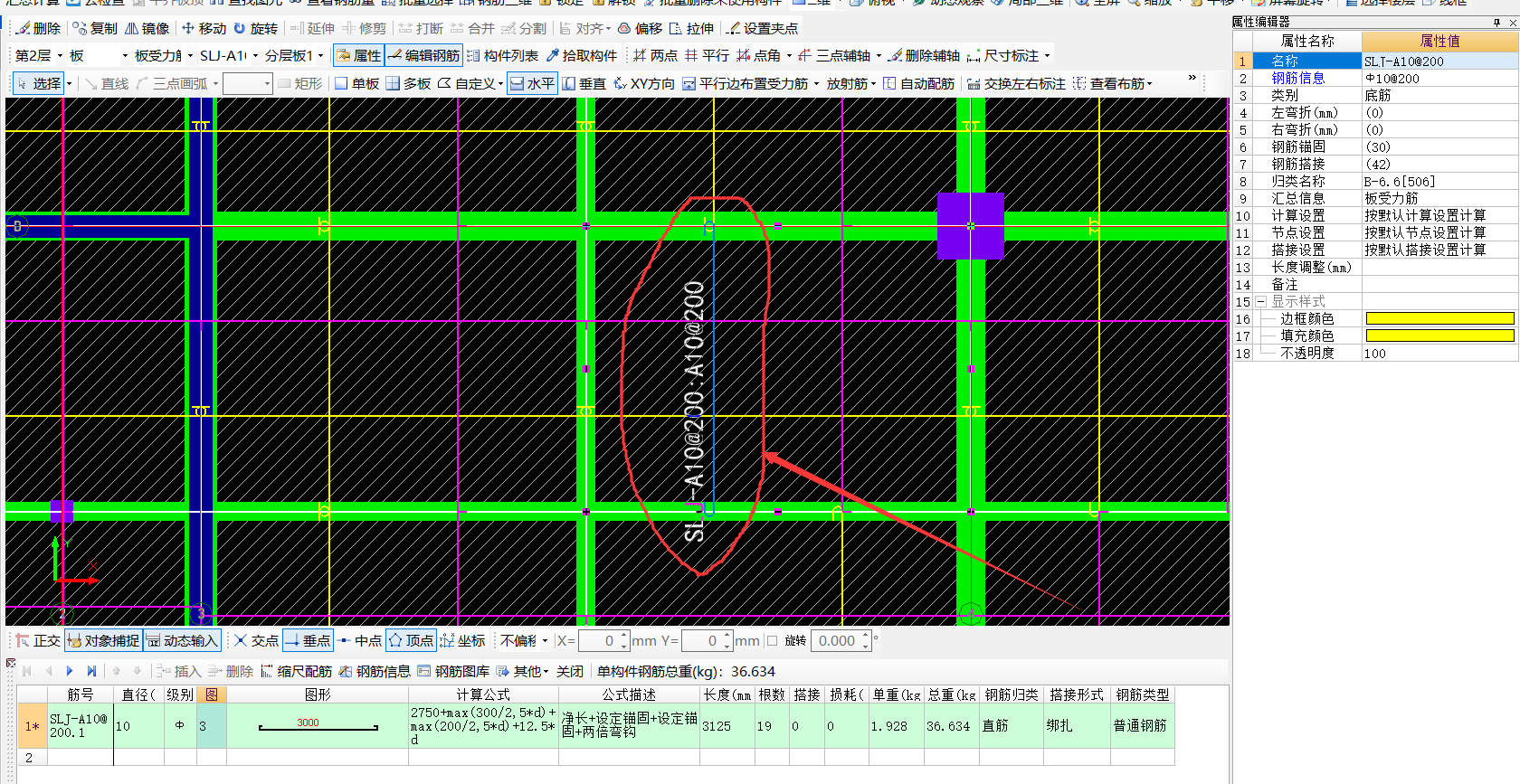Click the 钢筋信息 property link
The width and height of the screenshot is (1520, 784).
[1298, 78]
